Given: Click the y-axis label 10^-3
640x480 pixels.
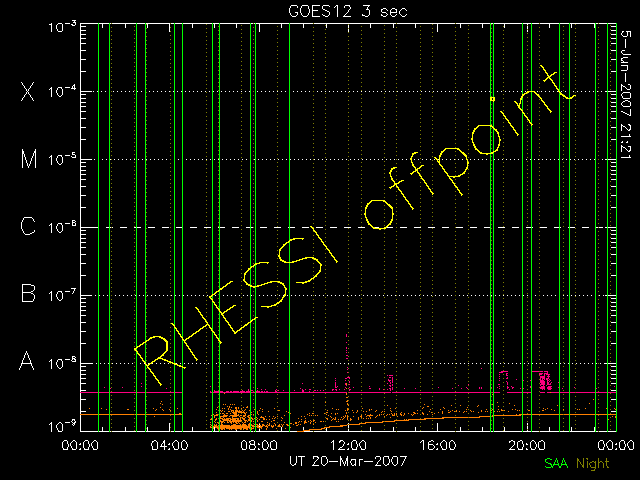Looking at the screenshot, I should click(62, 27).
